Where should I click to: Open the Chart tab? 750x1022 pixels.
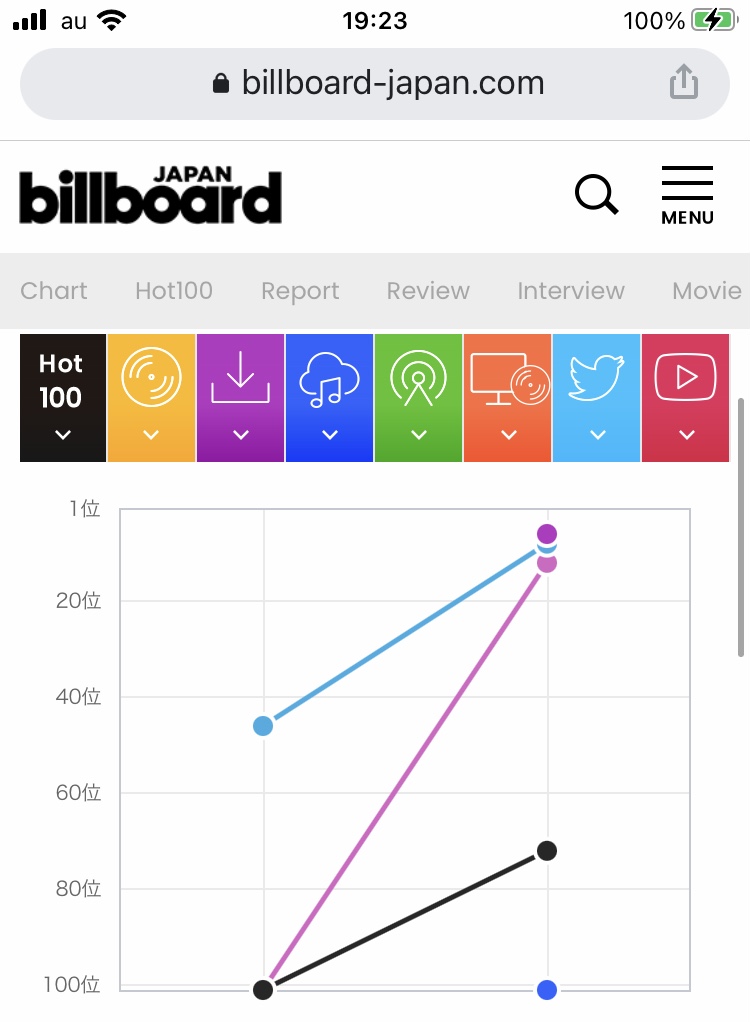click(x=53, y=291)
